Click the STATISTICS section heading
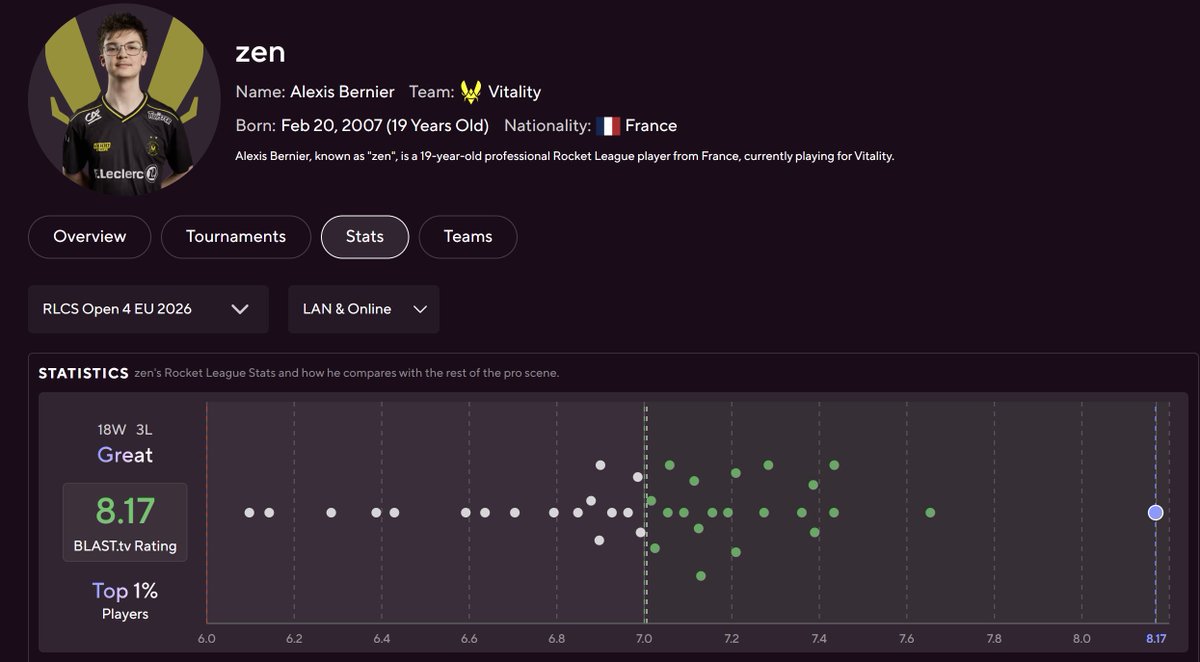This screenshot has height=662, width=1200. (83, 373)
